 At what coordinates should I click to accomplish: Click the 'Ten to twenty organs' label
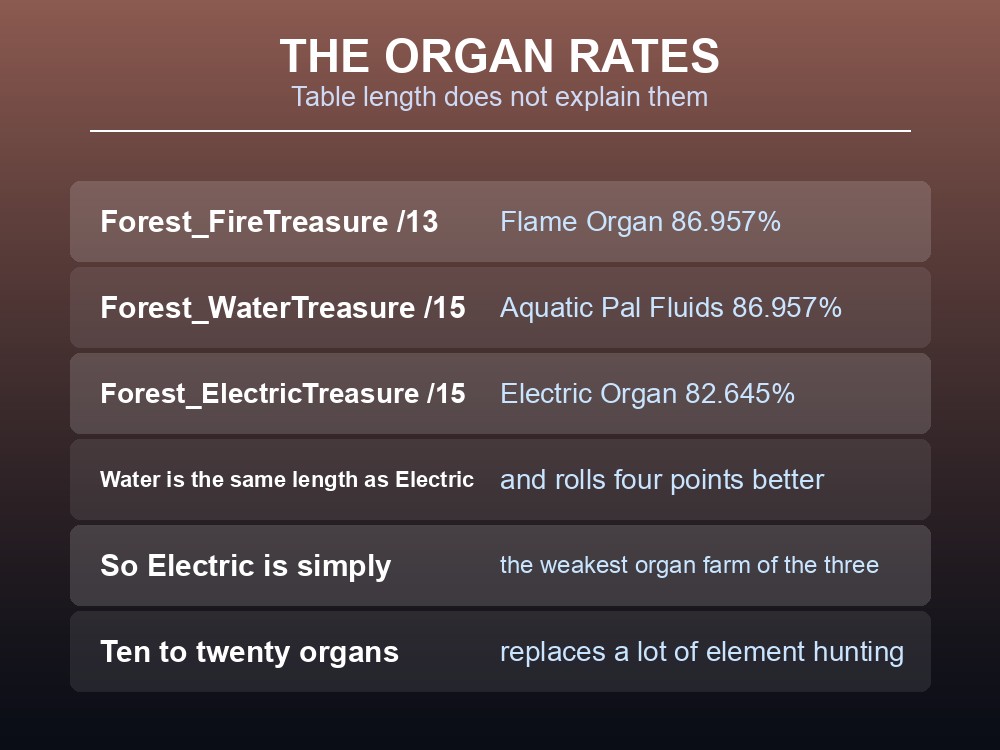pos(249,652)
